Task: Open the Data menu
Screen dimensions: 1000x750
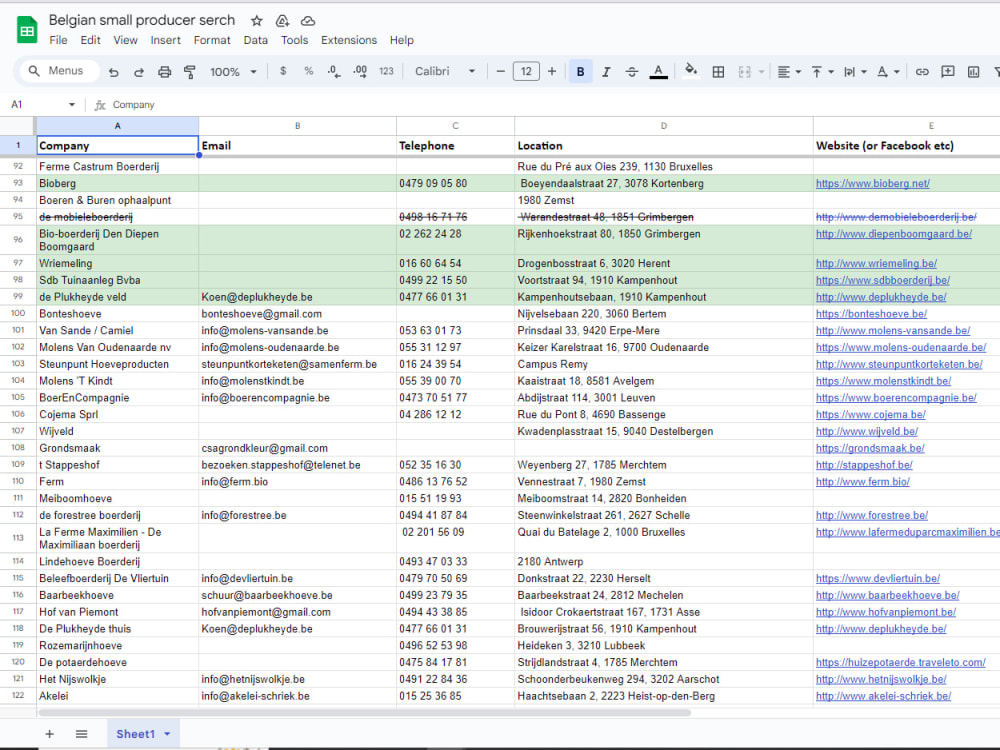Action: 256,40
